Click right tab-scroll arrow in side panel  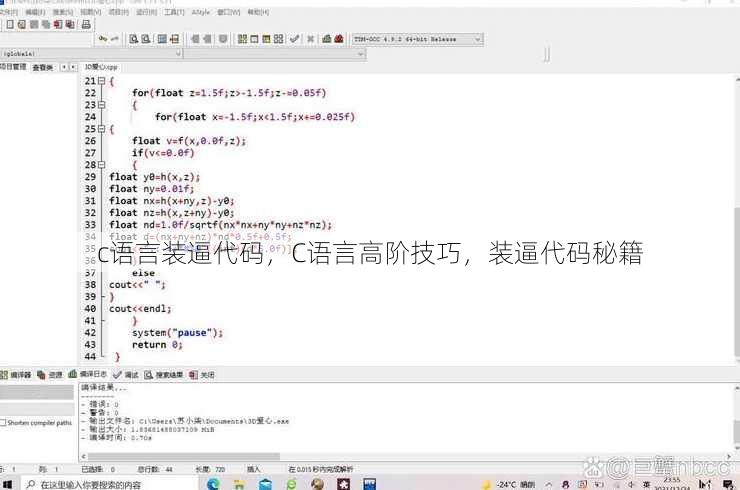[73, 67]
